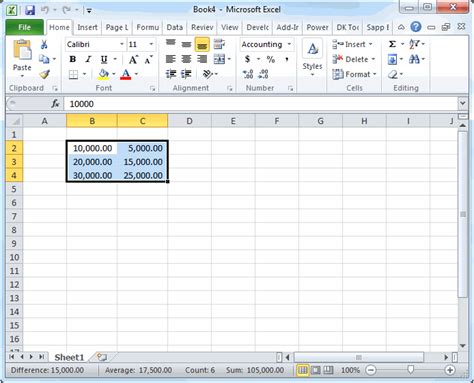This screenshot has width=474, height=383.
Task: Center text horizontally
Action: [186, 59]
